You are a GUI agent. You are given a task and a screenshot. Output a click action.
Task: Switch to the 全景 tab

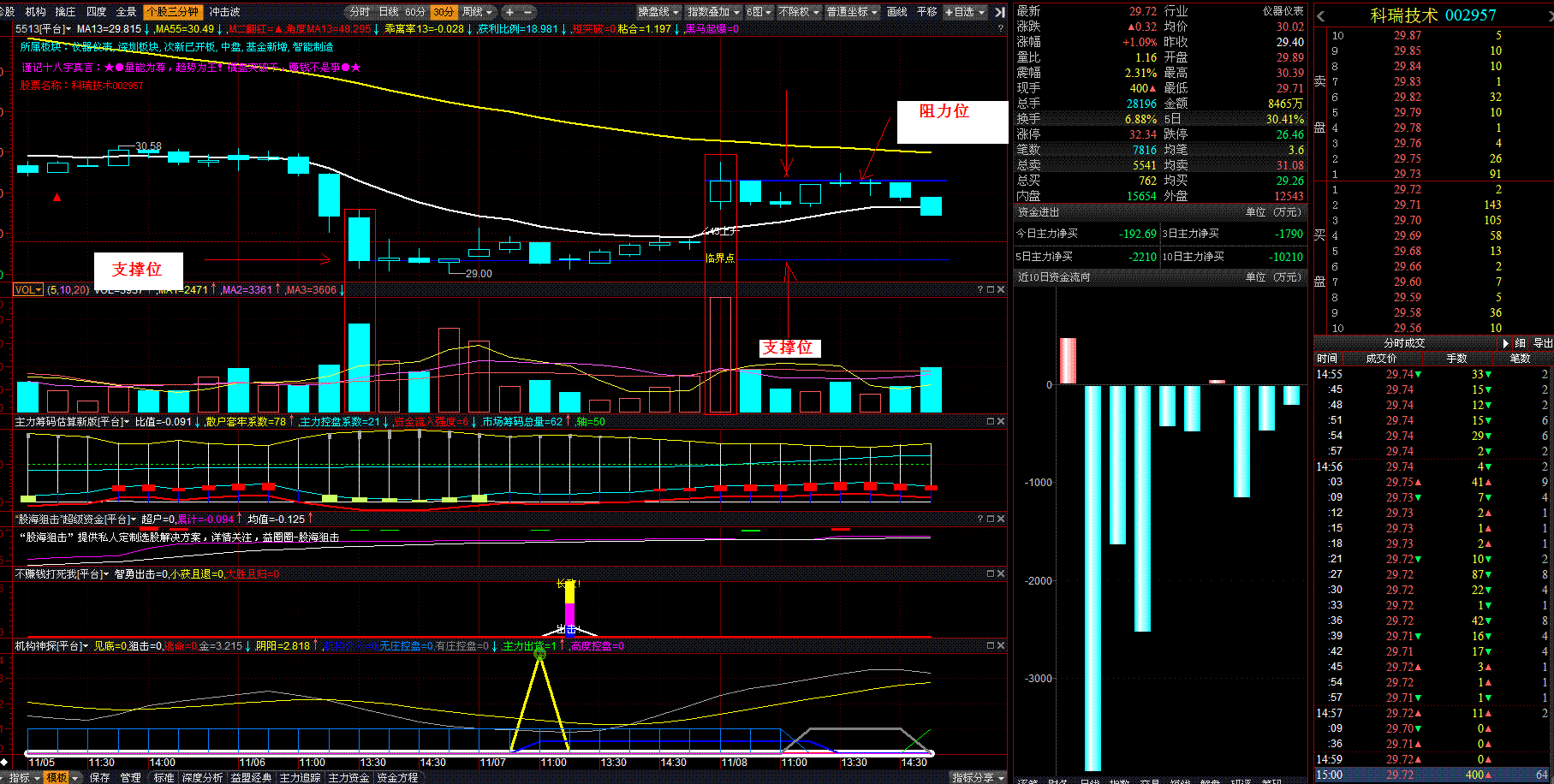tap(126, 12)
